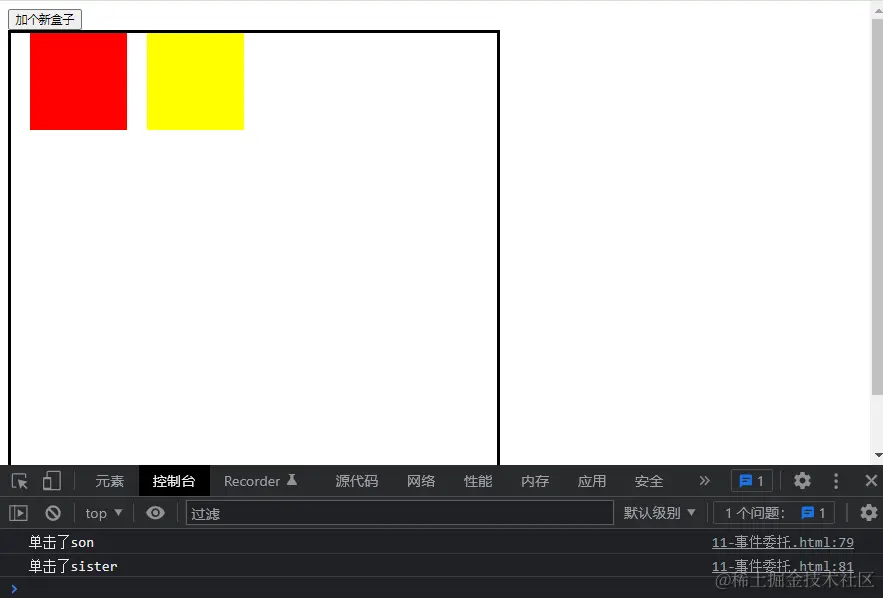
Task: Toggle the console sidebar panel
Action: click(x=17, y=512)
